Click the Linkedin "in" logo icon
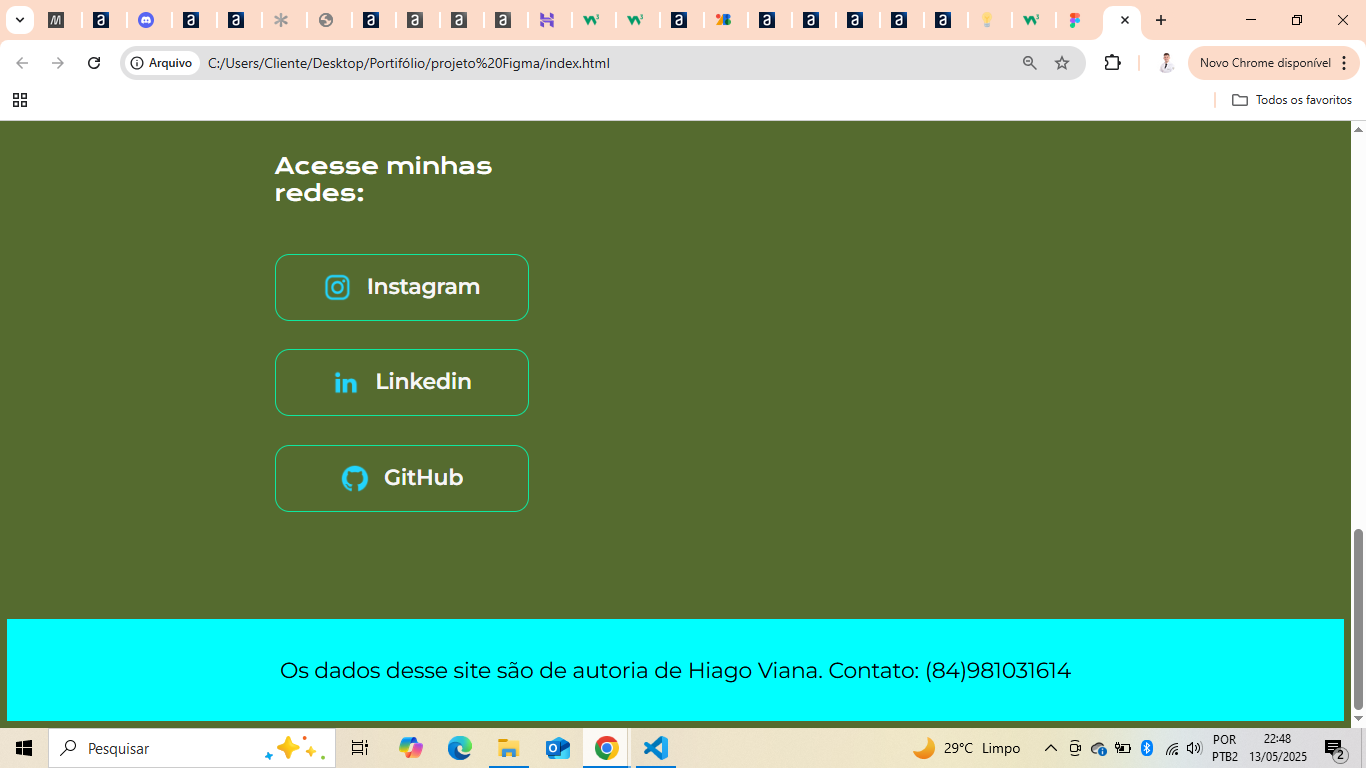The image size is (1366, 768). coord(346,383)
